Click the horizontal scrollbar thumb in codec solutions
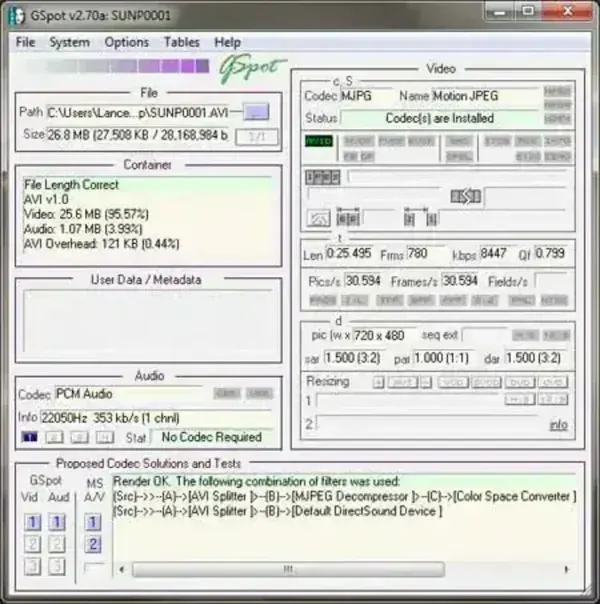Viewport: 600px width, 604px height. (x=288, y=569)
